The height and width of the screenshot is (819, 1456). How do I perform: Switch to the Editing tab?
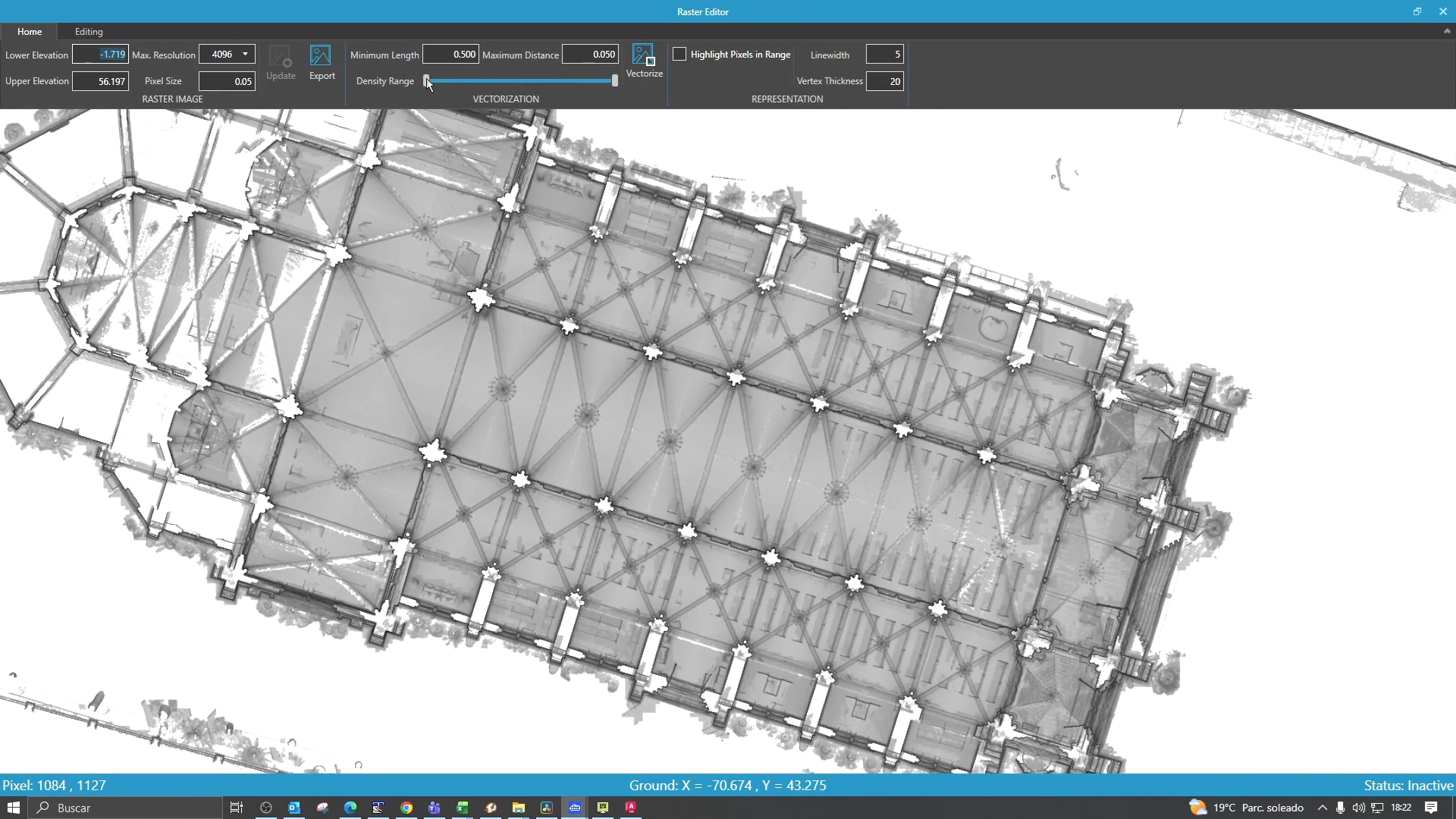[x=89, y=32]
